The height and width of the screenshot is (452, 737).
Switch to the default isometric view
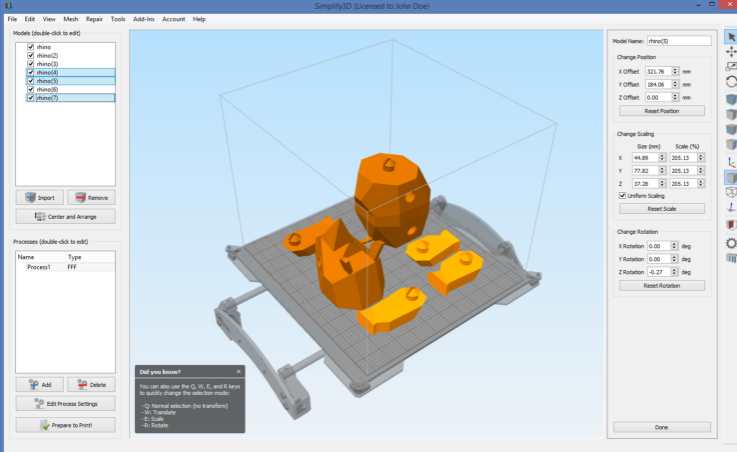click(731, 100)
